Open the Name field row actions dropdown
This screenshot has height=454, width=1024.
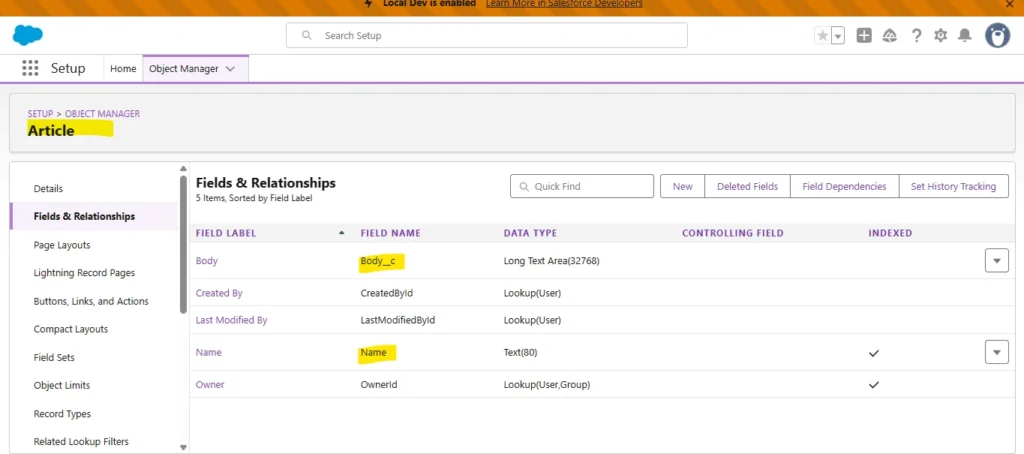997,352
